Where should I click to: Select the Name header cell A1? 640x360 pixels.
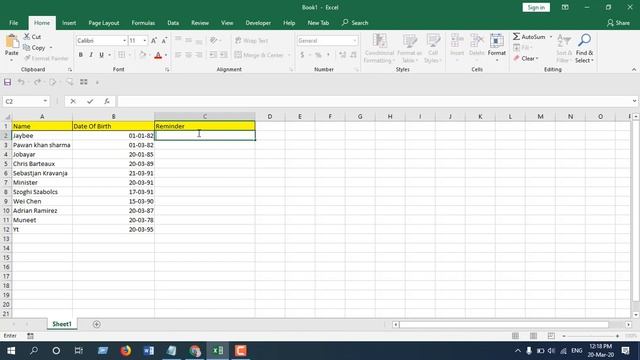click(42, 126)
